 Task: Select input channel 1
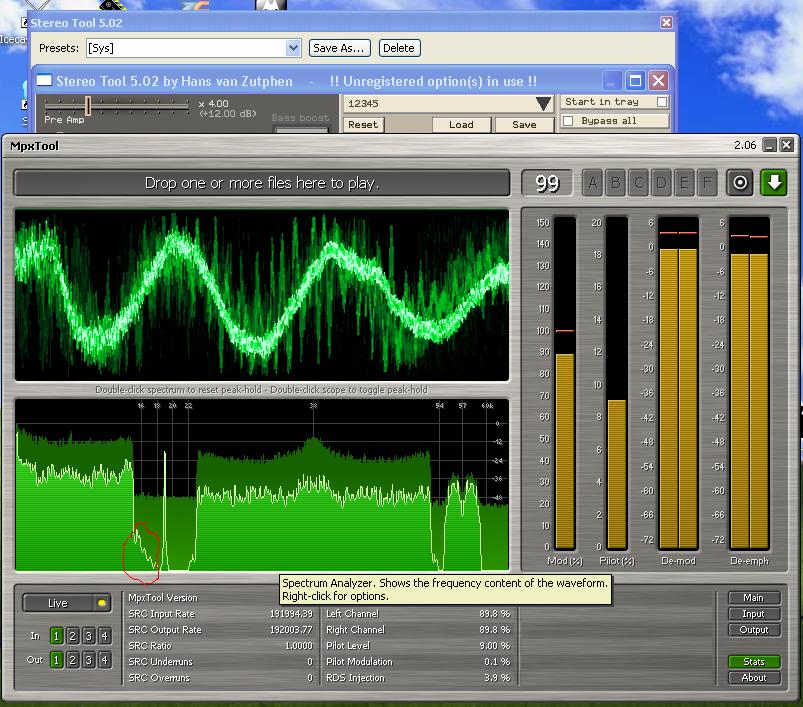[56, 636]
